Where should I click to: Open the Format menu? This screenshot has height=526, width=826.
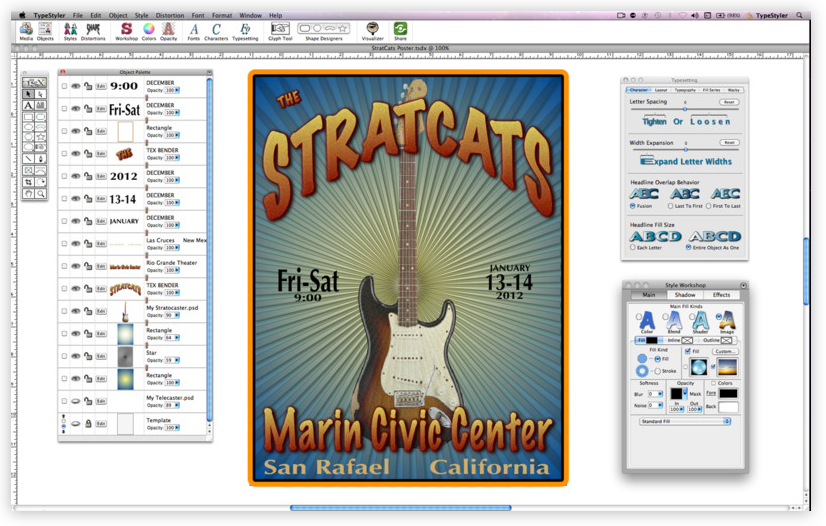coord(222,15)
